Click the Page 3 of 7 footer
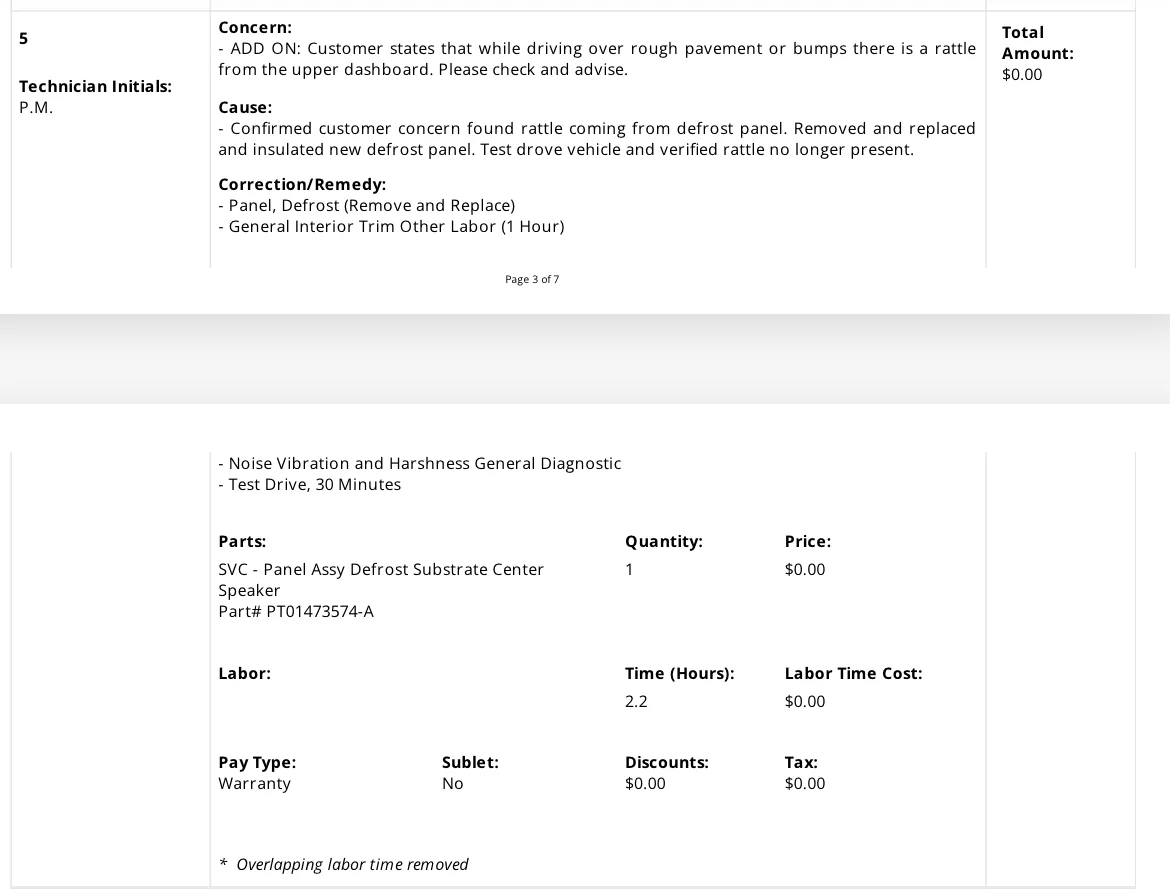Screen dimensions: 1170x889 [532, 279]
